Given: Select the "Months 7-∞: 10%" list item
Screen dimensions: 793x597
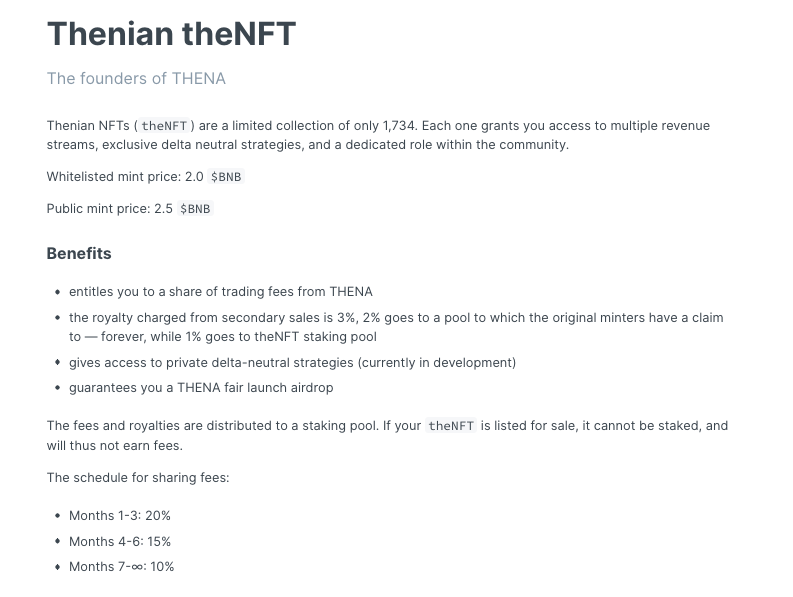Looking at the screenshot, I should click(x=121, y=566).
